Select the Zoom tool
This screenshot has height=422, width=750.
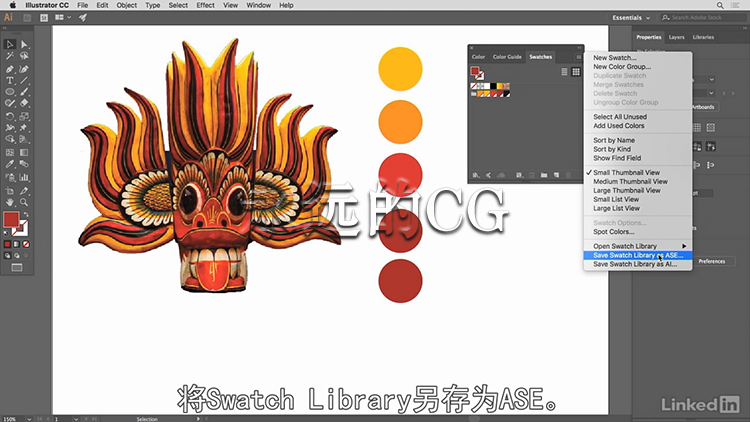coord(24,202)
